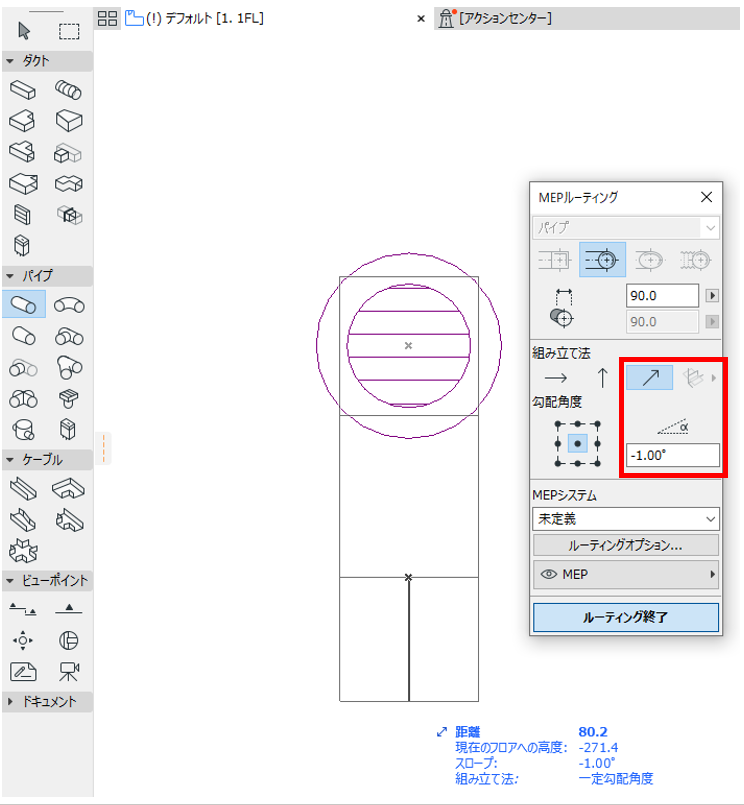The height and width of the screenshot is (805, 744).
Task: Select the Elevation viewpoint tool
Action: (x=68, y=609)
